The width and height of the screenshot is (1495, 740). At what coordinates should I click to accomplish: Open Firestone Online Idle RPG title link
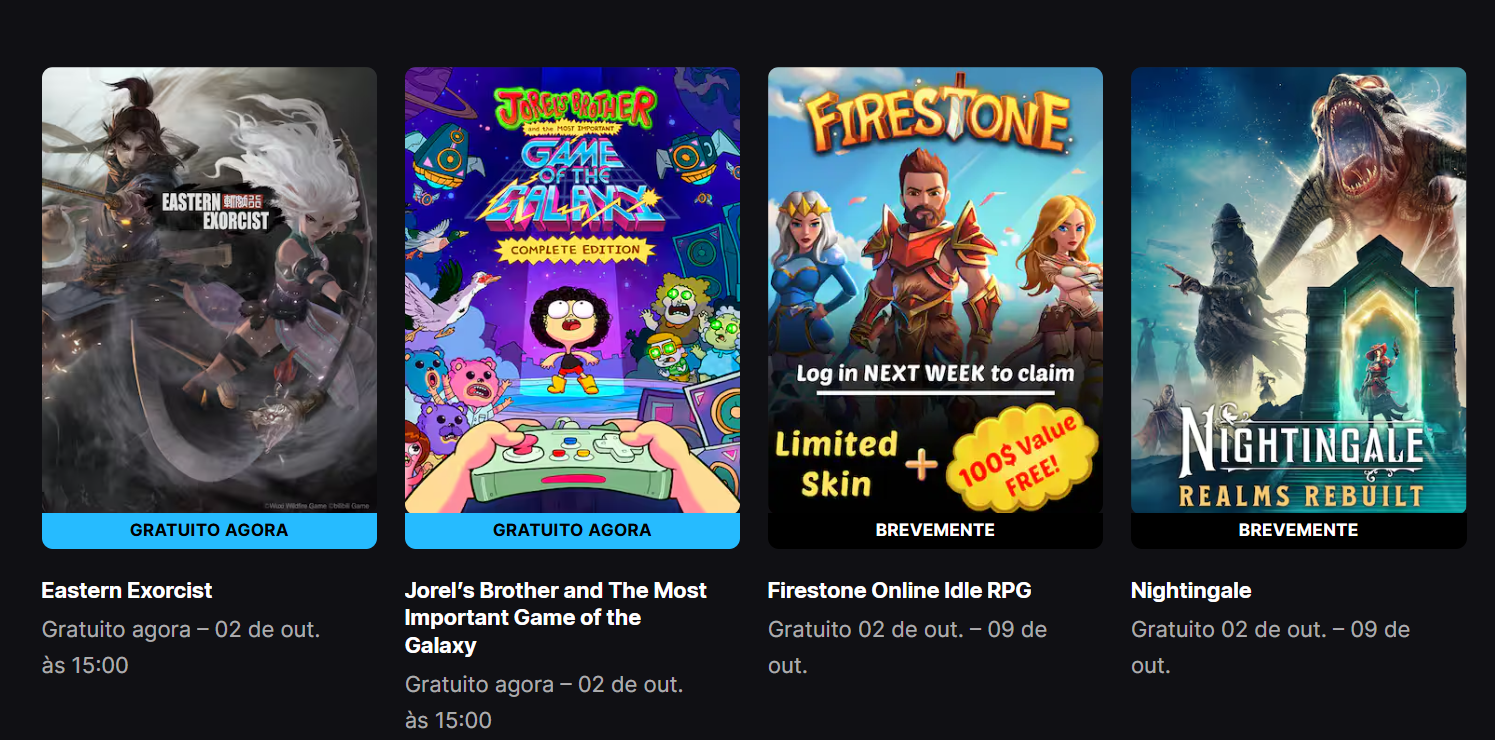(x=900, y=590)
